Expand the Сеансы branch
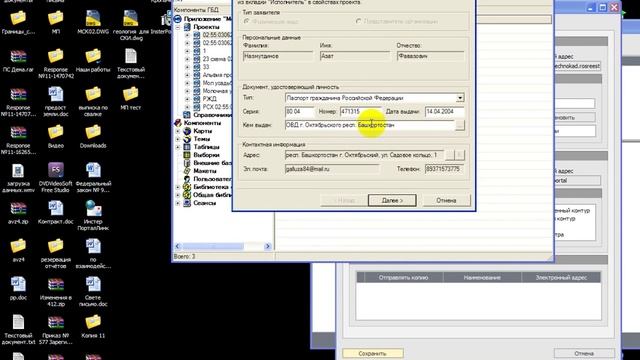The width and height of the screenshot is (640, 360). pyautogui.click(x=178, y=203)
